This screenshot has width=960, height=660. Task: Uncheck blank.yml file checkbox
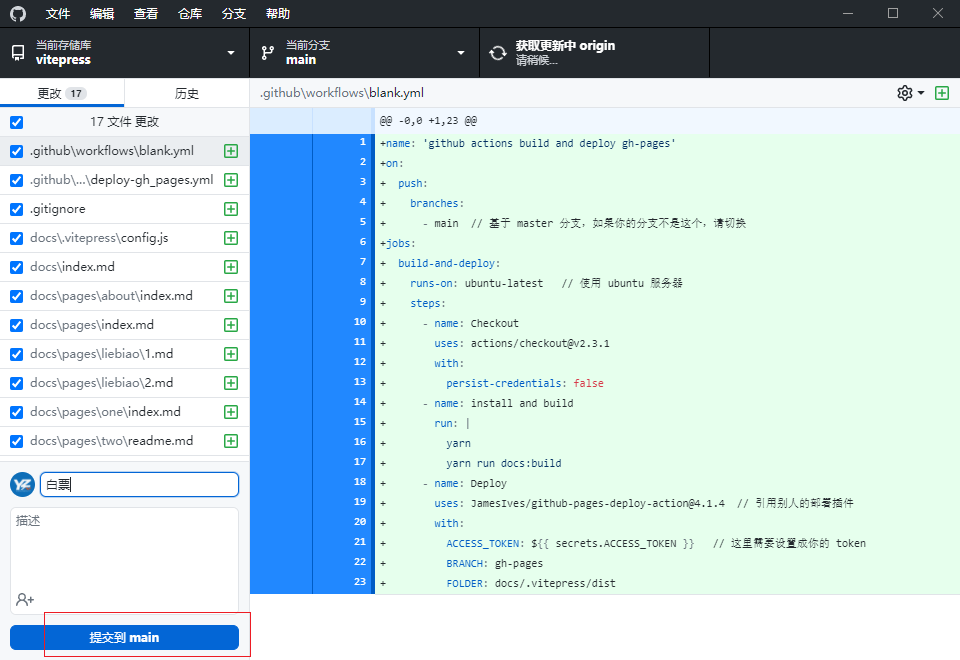point(17,151)
